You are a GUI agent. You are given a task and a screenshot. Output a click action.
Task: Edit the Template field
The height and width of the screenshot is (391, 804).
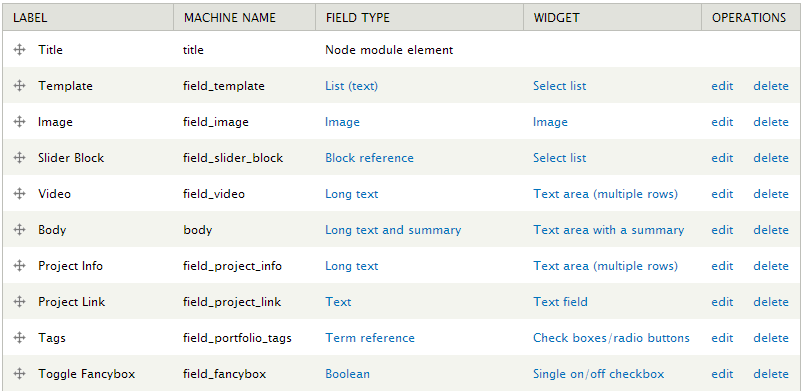pyautogui.click(x=722, y=86)
